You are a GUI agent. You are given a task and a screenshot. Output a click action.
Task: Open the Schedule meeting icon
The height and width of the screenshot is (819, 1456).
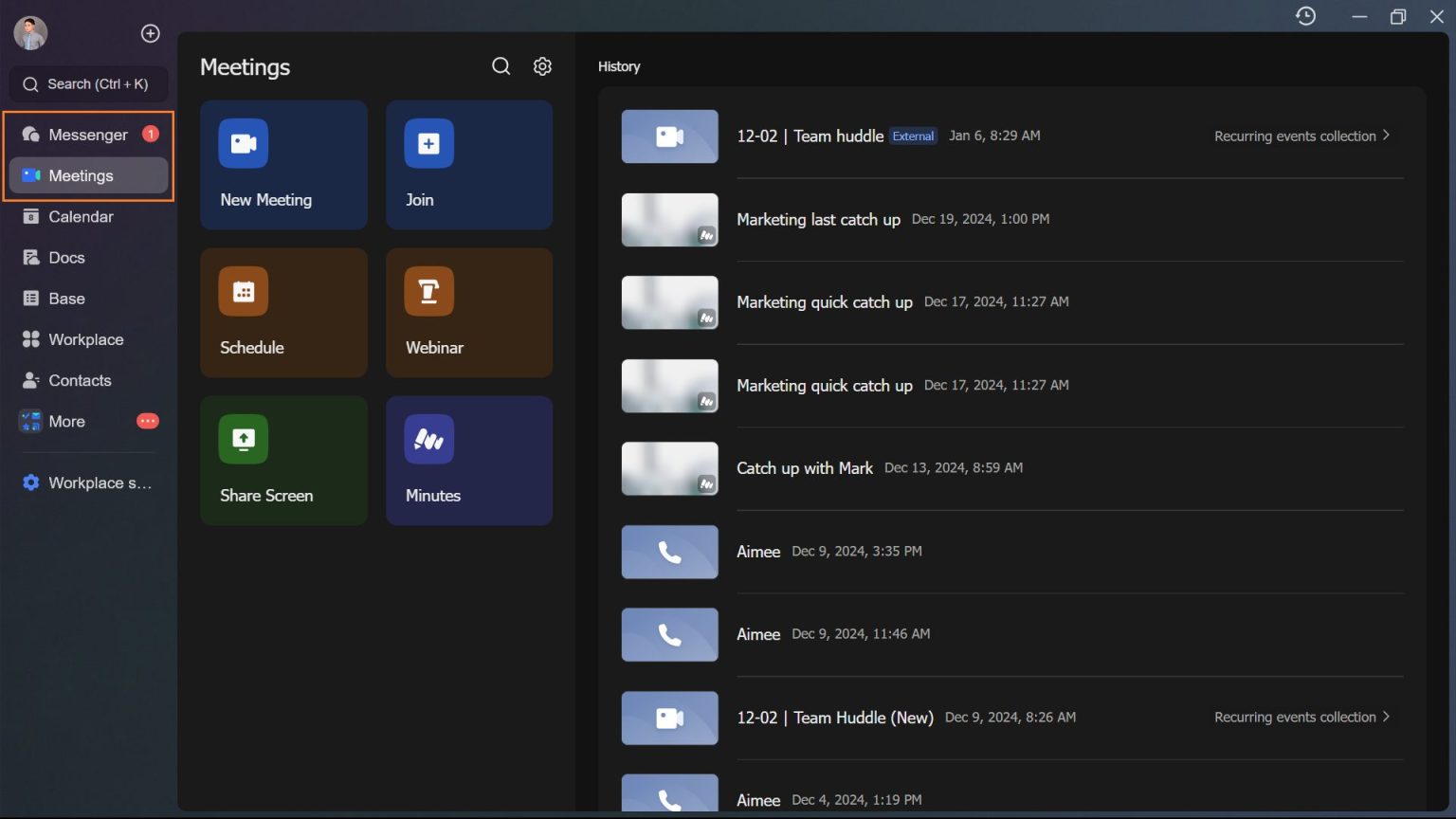[243, 291]
